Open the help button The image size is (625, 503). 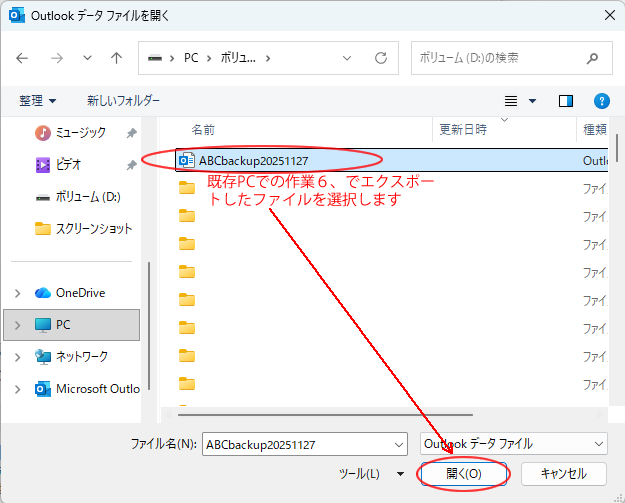601,101
